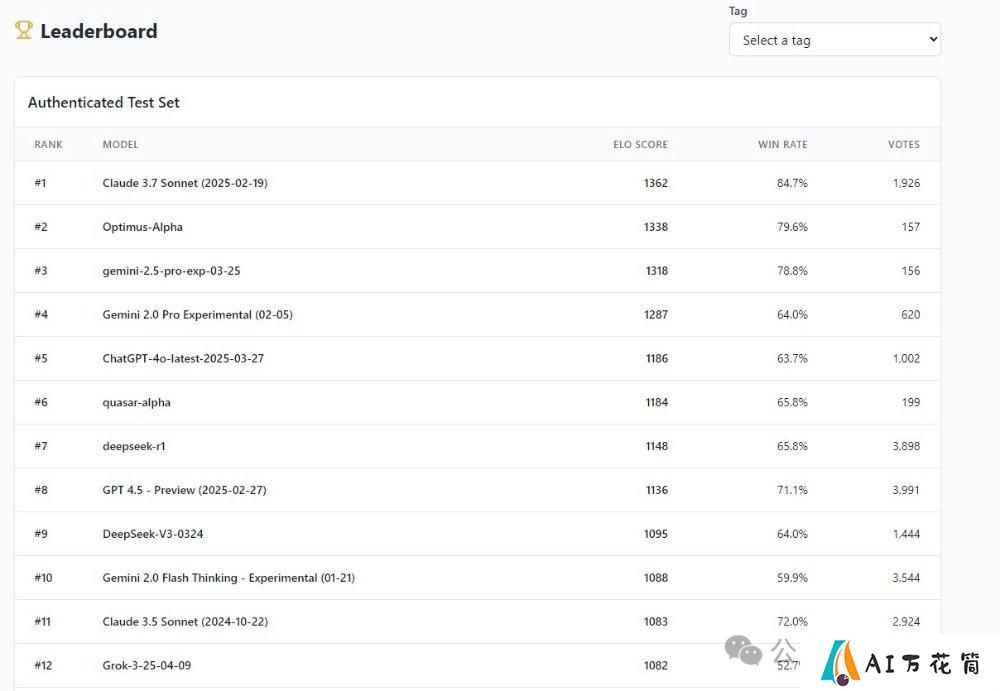Screen dimensions: 1000x691
Task: Select gemini-2.5-pro-exp-03-25 model name
Action: [x=172, y=271]
